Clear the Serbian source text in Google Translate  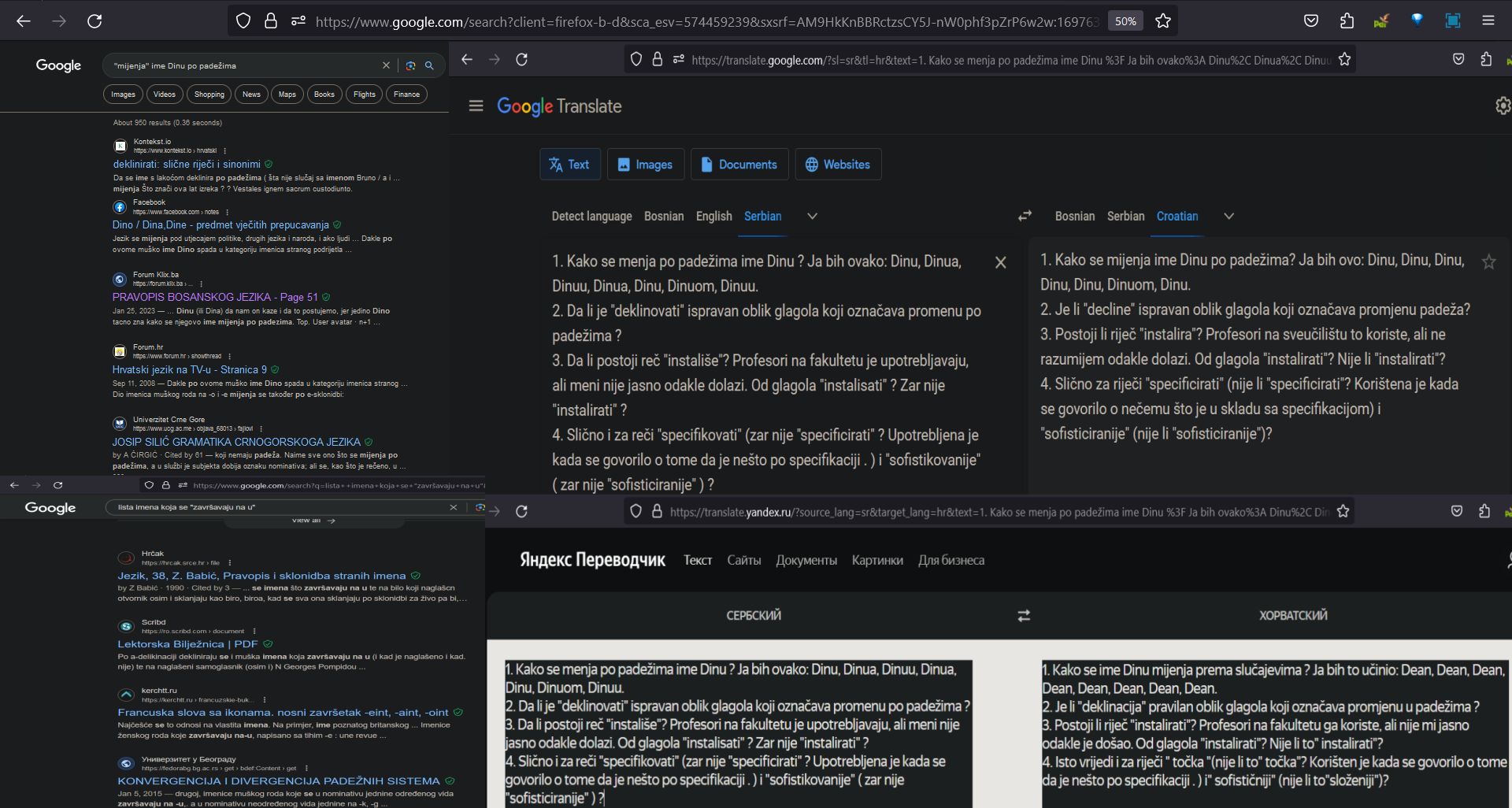pos(1000,262)
